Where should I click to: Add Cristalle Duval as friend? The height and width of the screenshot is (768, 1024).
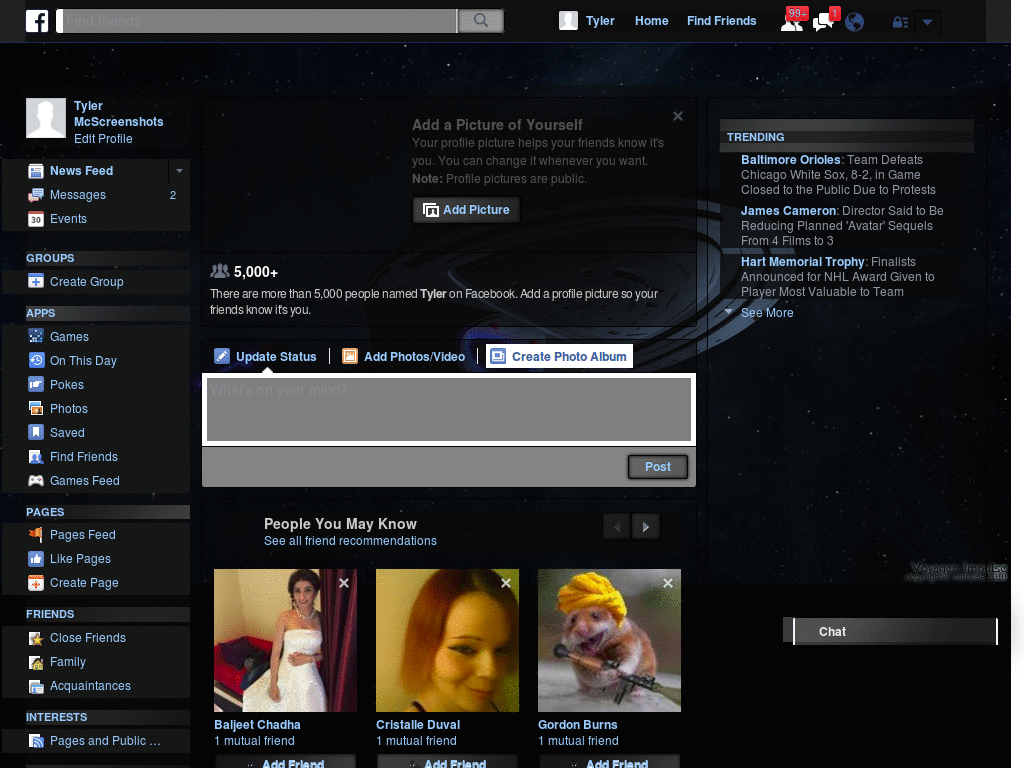[x=447, y=762]
